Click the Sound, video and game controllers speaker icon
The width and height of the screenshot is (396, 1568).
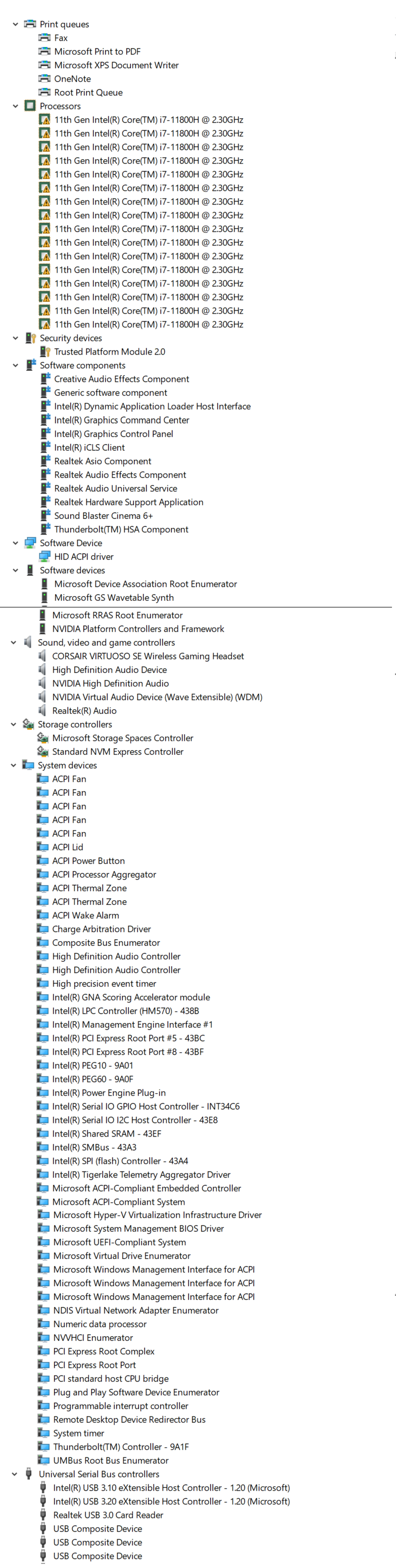click(x=28, y=642)
